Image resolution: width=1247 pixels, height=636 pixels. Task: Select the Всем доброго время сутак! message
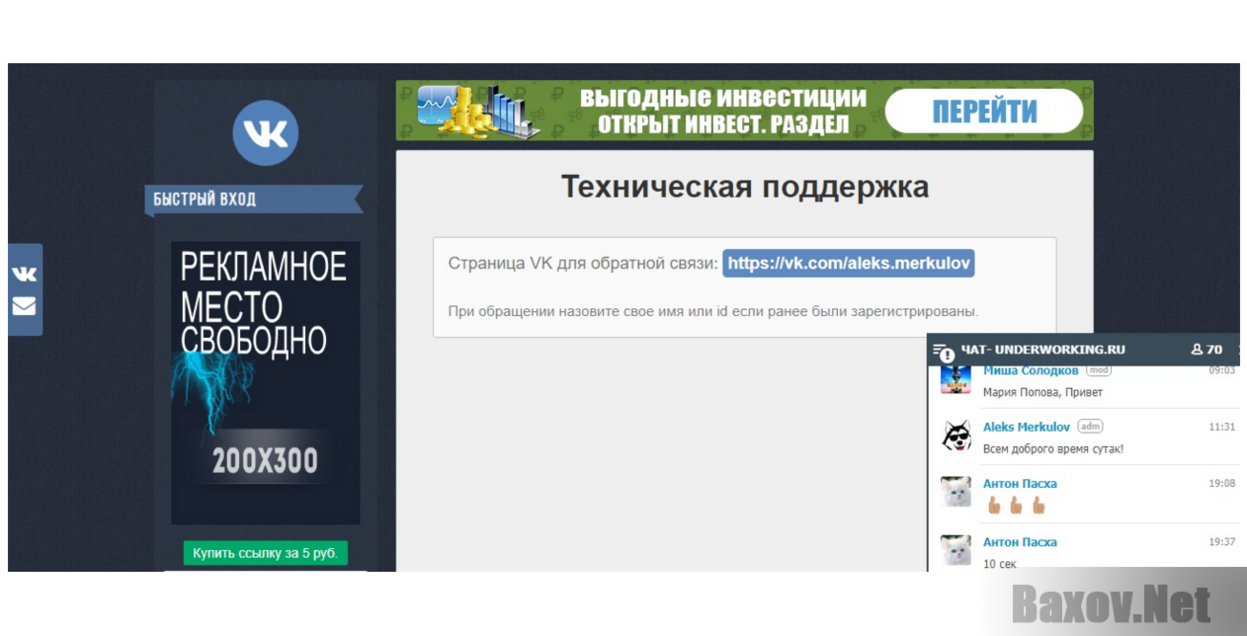tap(1053, 449)
